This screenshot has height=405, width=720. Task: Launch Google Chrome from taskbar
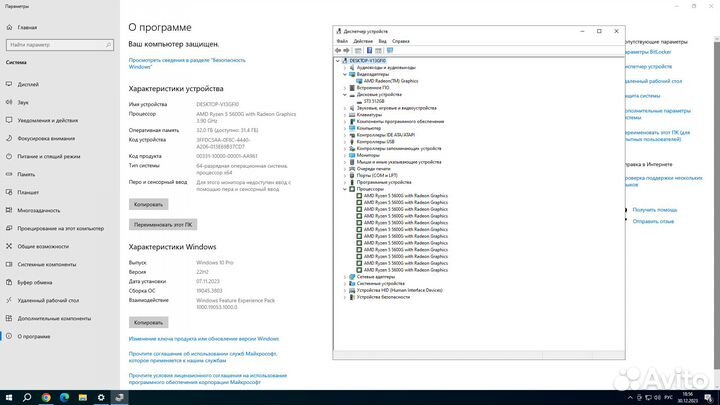pos(46,398)
